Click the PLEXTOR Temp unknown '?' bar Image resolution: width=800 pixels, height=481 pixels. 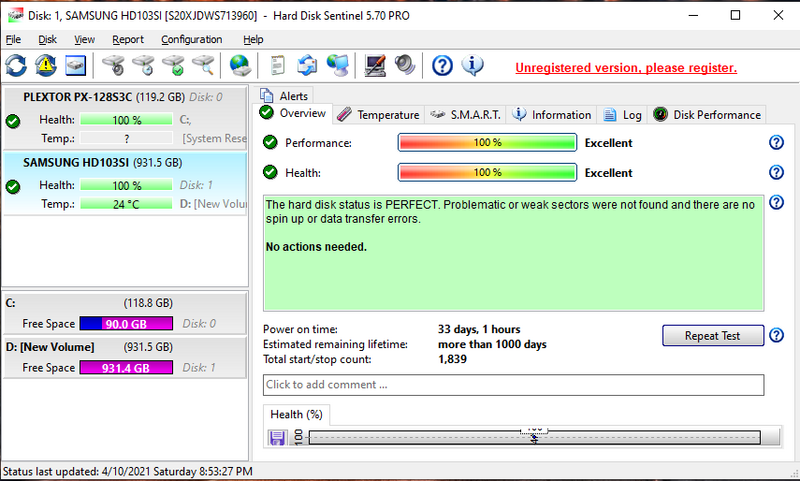[x=127, y=138]
